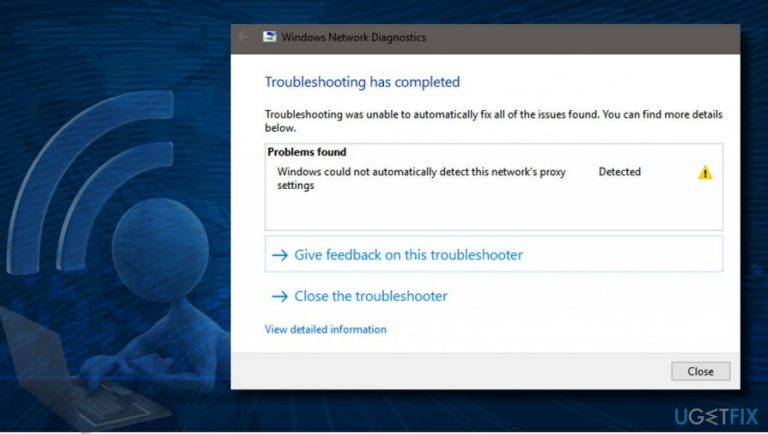Select Give feedback on this troubleshooter
768x434 pixels.
[494, 254]
